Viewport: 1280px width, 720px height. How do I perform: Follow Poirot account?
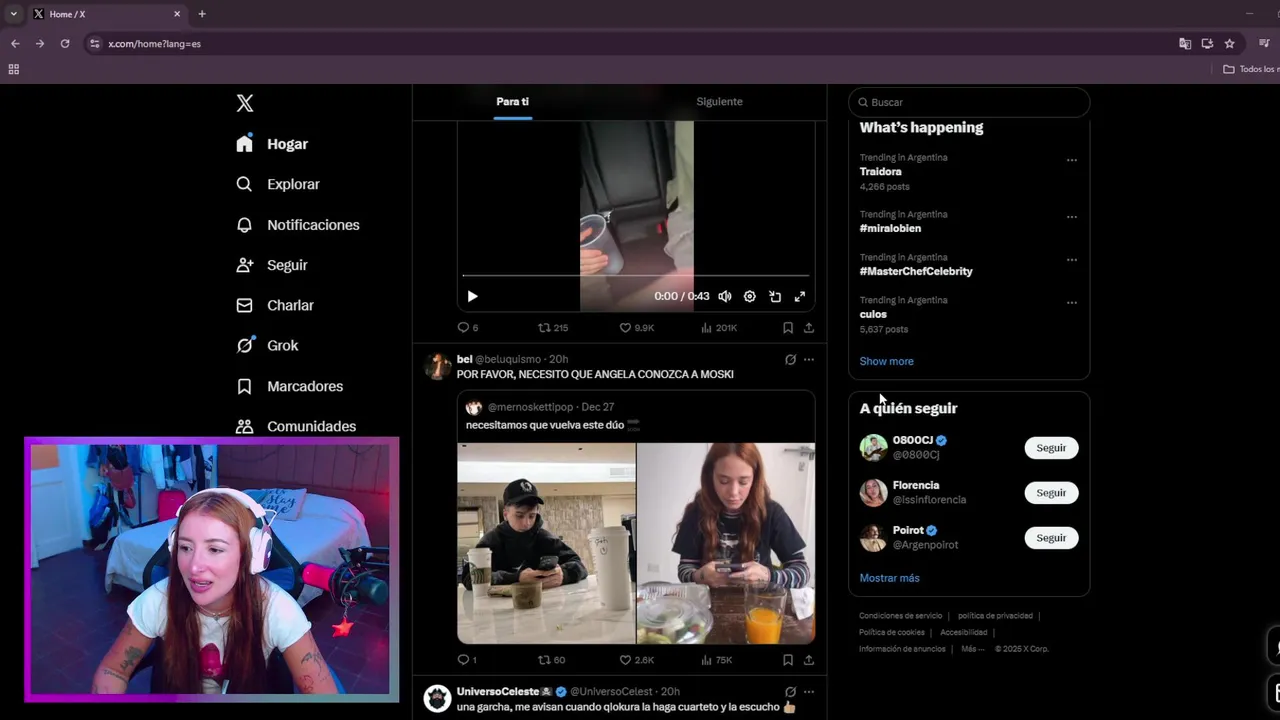coord(1051,538)
